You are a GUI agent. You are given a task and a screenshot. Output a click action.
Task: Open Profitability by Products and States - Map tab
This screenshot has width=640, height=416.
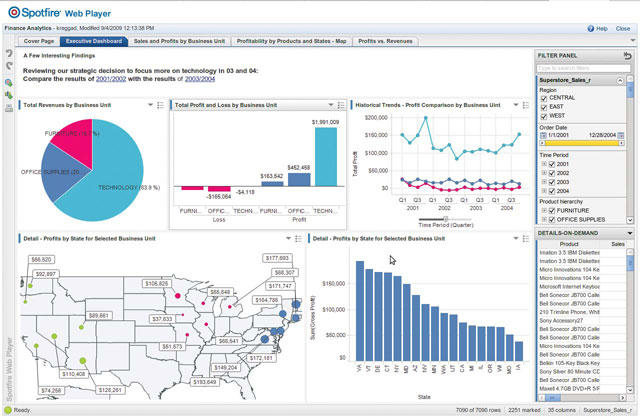tap(291, 41)
